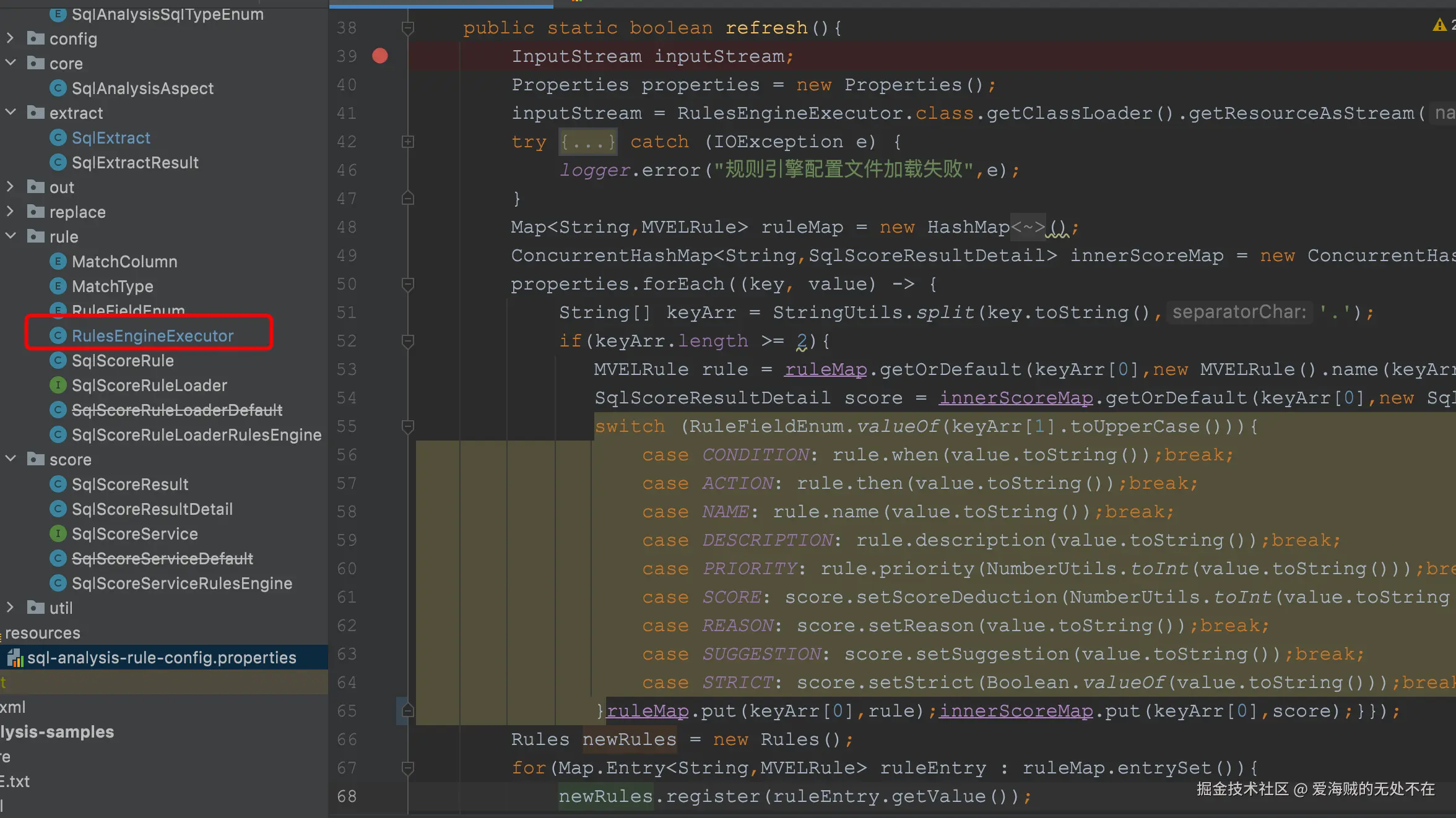Toggle the fold marker on line 55 switch
Screen dimensions: 1456x818
tap(407, 426)
